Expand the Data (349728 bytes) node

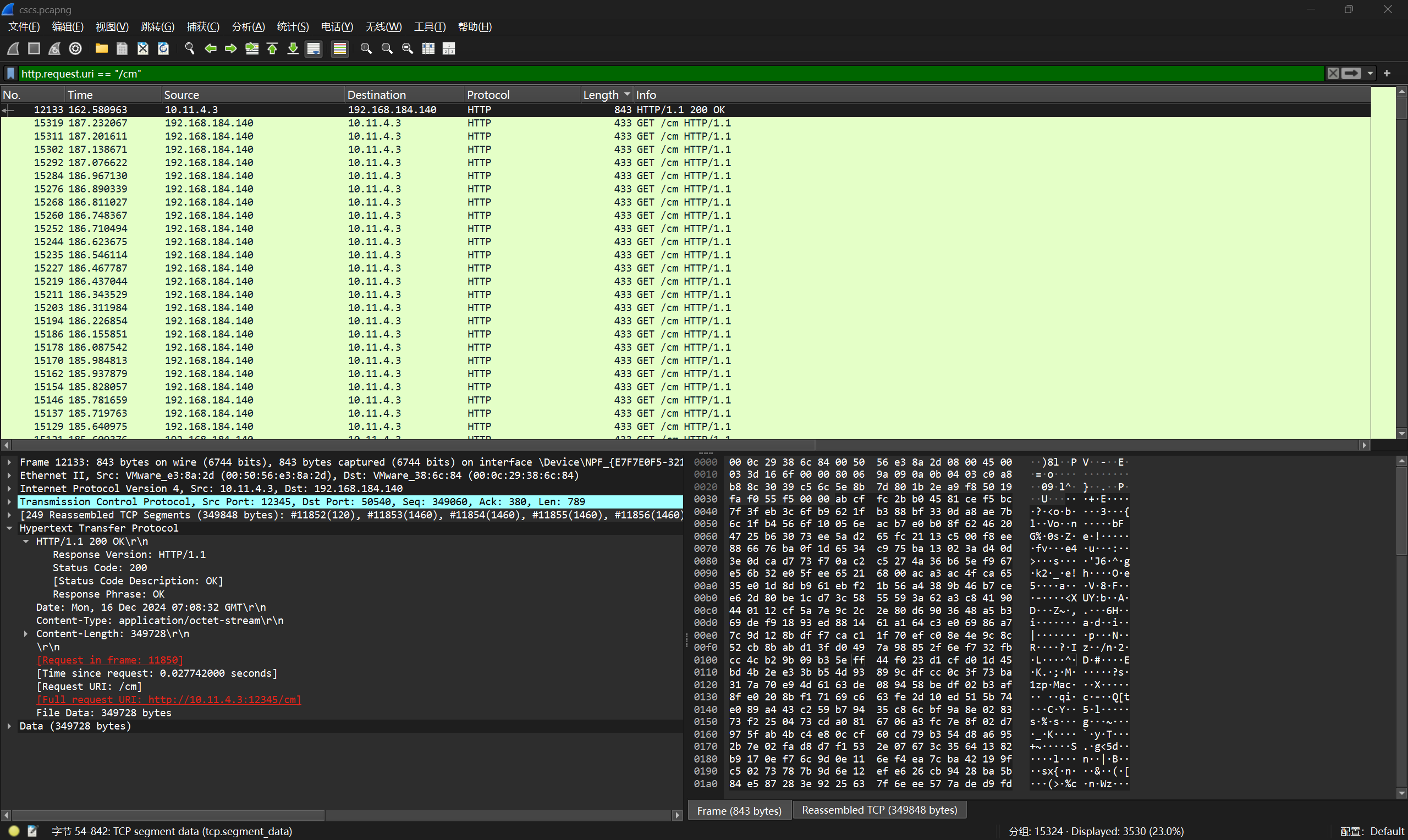coord(9,726)
